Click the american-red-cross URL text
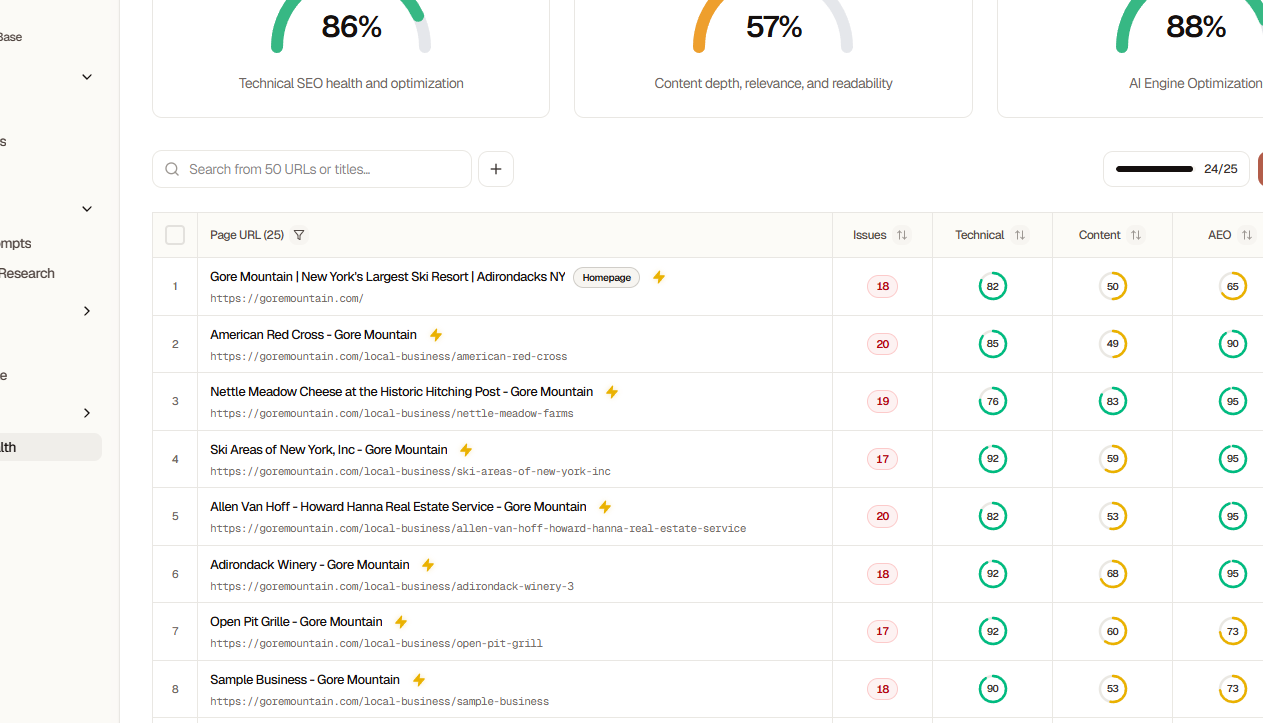 (389, 357)
